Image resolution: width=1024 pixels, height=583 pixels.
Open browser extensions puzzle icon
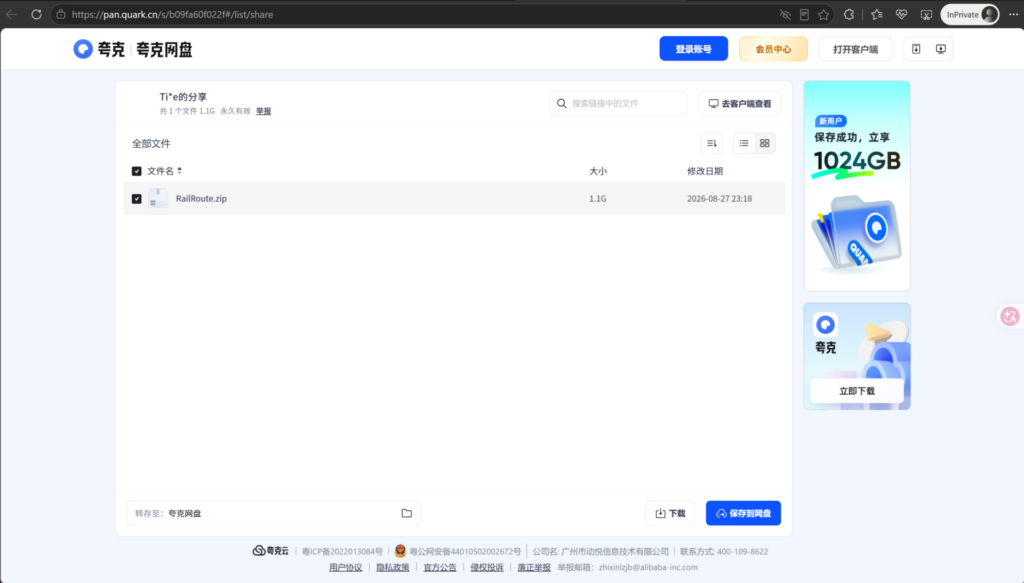(x=849, y=14)
